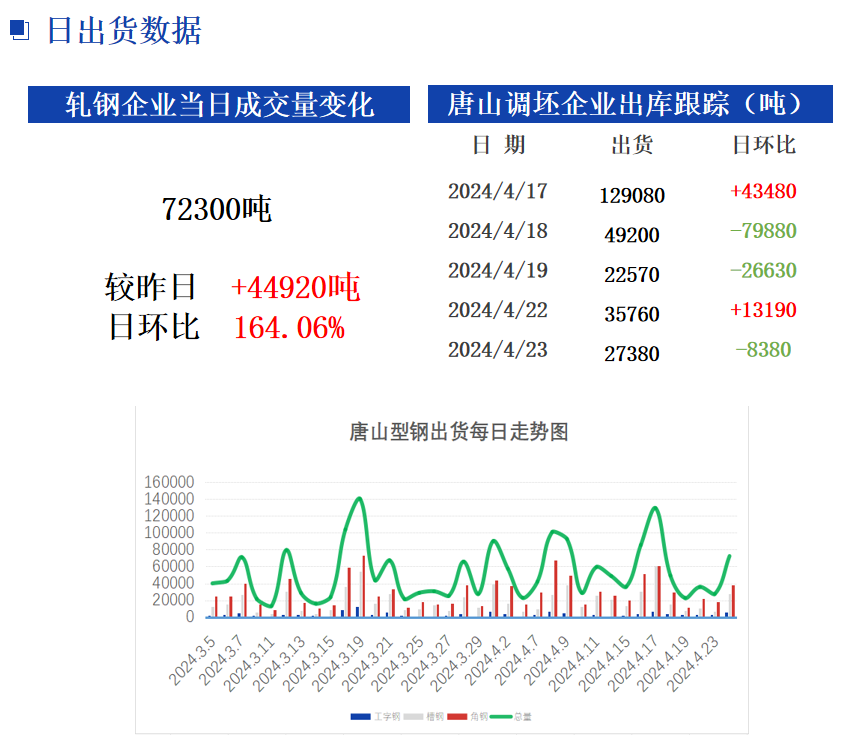The width and height of the screenshot is (858, 756).
Task: Click the red 角钢 legend marker
Action: [x=458, y=716]
